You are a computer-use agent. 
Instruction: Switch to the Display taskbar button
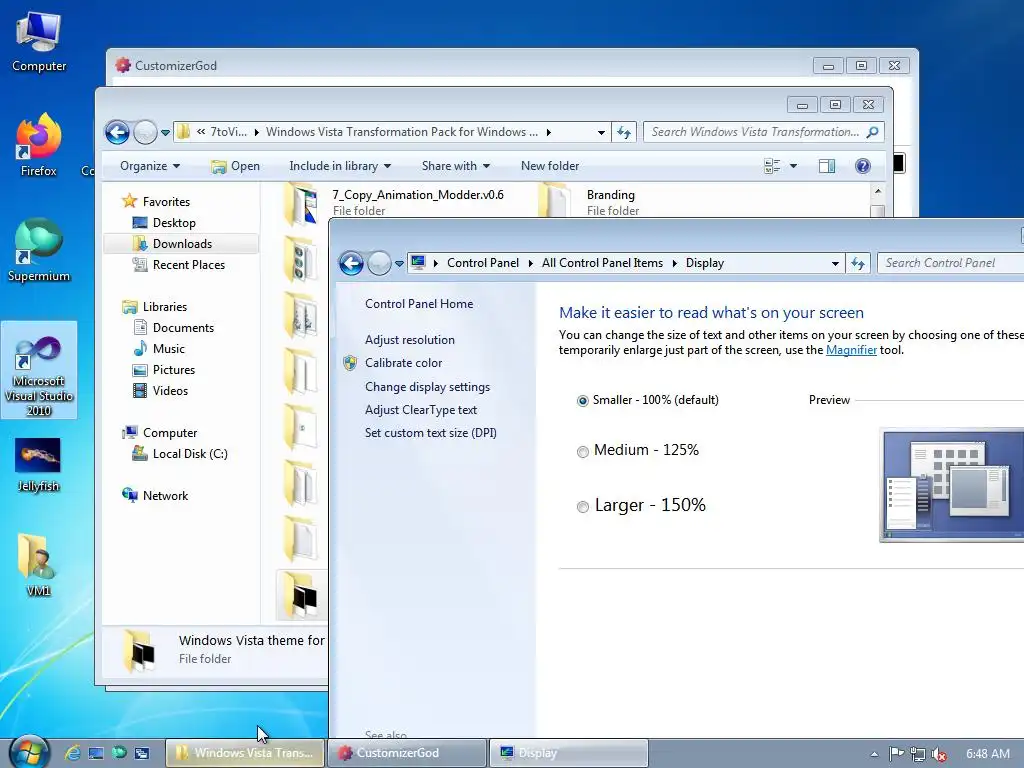(569, 753)
